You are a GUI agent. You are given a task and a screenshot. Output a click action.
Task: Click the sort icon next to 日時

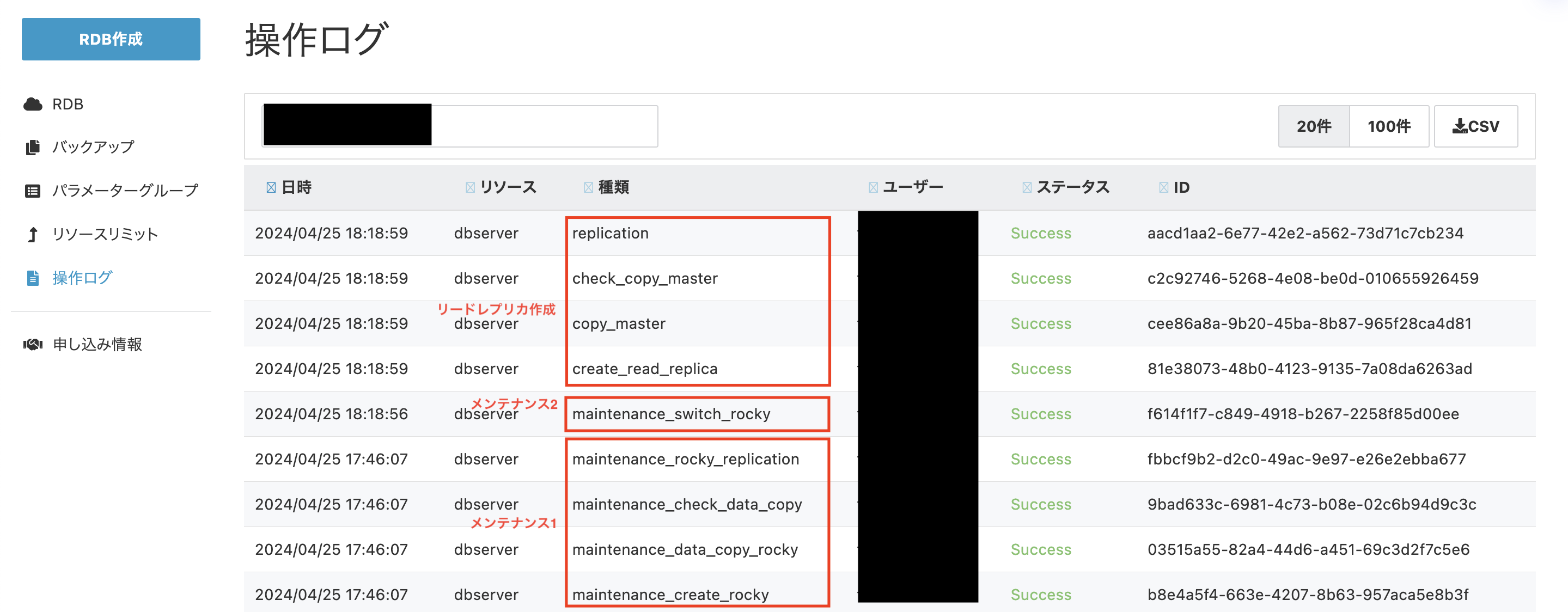tap(271, 187)
